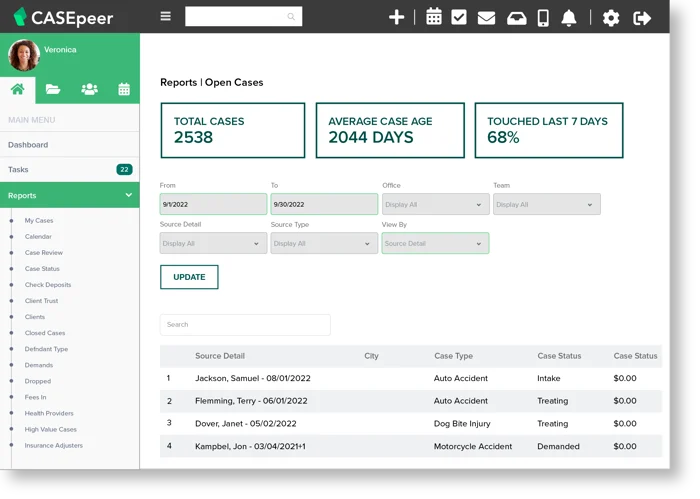Screen dimensions: 700x499
Task: Select the open folder tab icon
Action: pyautogui.click(x=53, y=89)
